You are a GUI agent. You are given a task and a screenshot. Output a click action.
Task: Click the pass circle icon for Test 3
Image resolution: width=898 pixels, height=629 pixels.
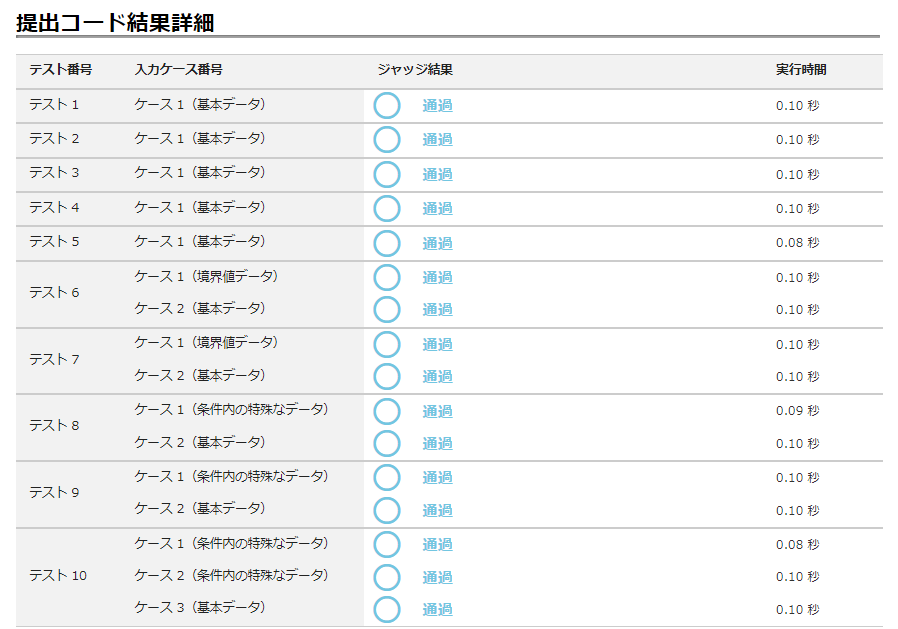[387, 174]
